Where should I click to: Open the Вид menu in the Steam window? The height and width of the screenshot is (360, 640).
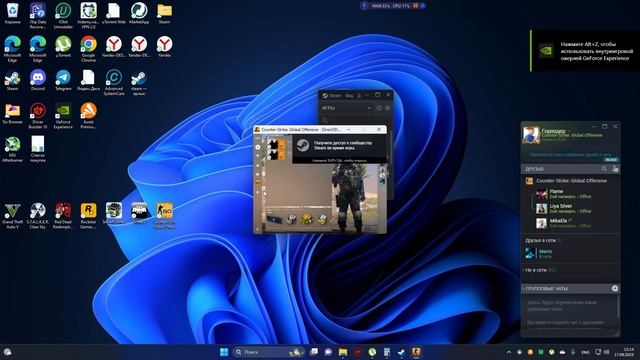(x=349, y=96)
